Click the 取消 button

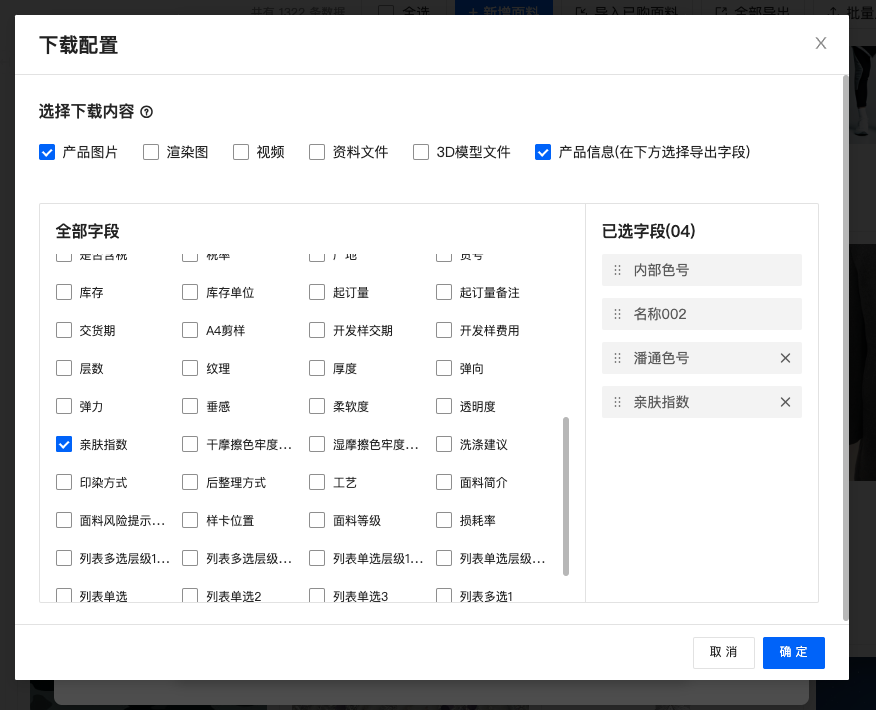724,652
